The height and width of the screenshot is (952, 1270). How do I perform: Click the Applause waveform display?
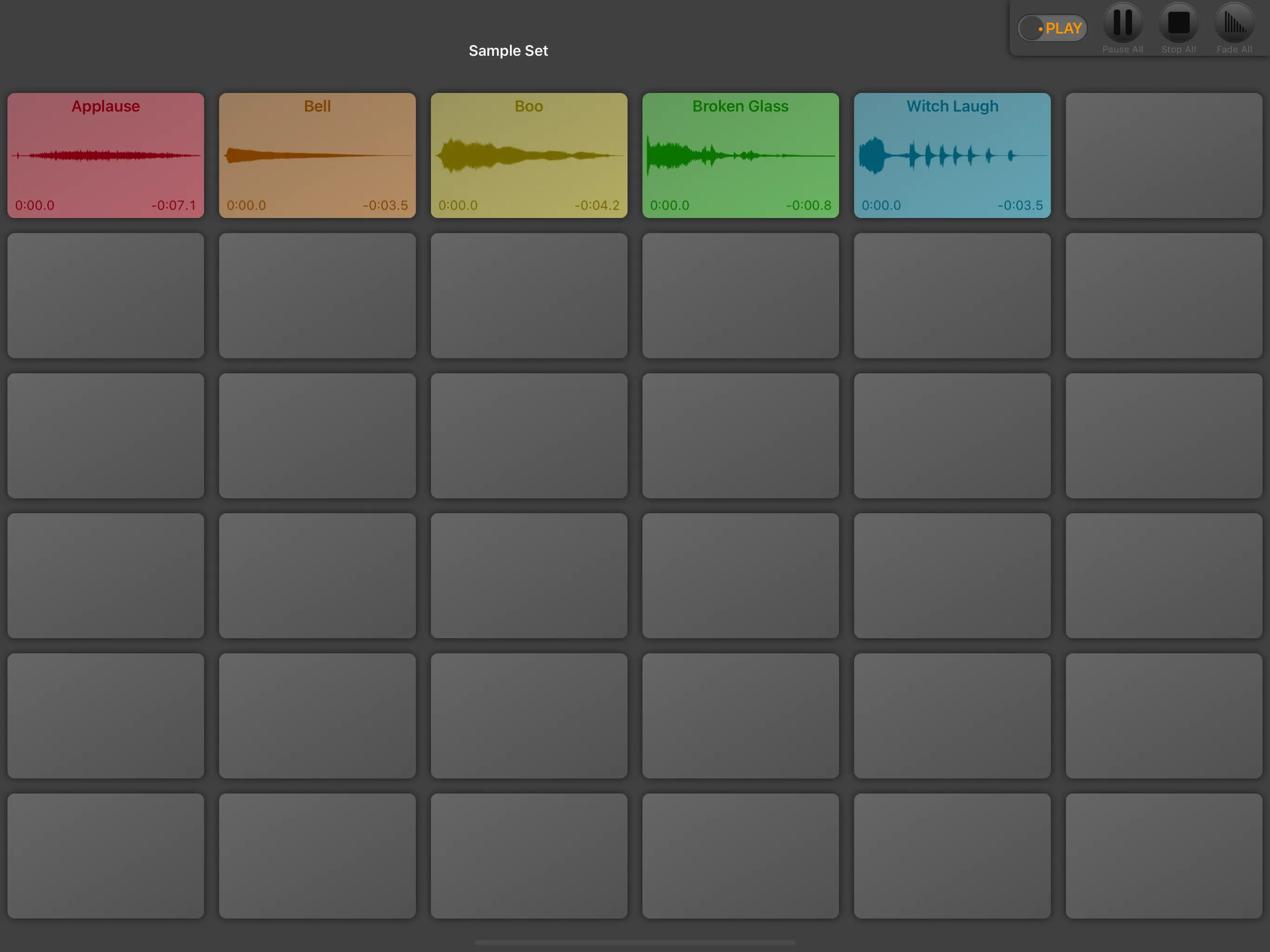pyautogui.click(x=106, y=155)
